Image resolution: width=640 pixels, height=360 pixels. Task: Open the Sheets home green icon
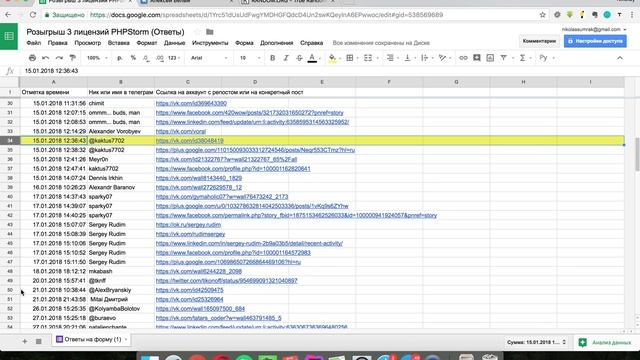pos(9,36)
